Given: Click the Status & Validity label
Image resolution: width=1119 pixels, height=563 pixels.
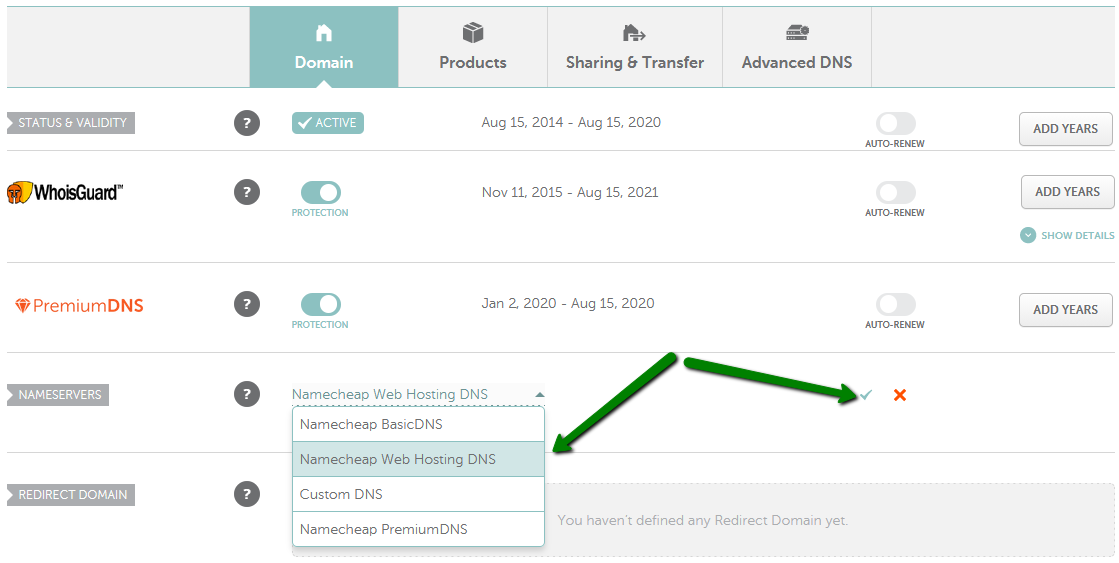Looking at the screenshot, I should (71, 123).
